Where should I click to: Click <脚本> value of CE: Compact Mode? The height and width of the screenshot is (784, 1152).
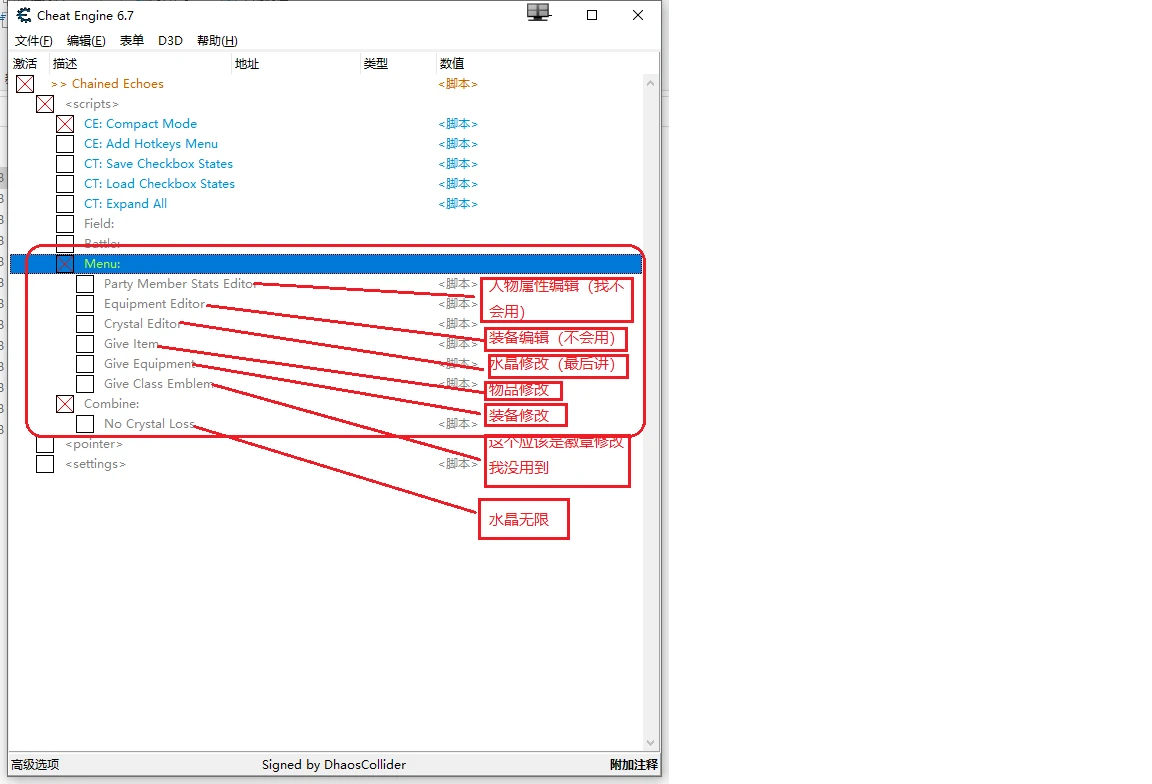(458, 123)
